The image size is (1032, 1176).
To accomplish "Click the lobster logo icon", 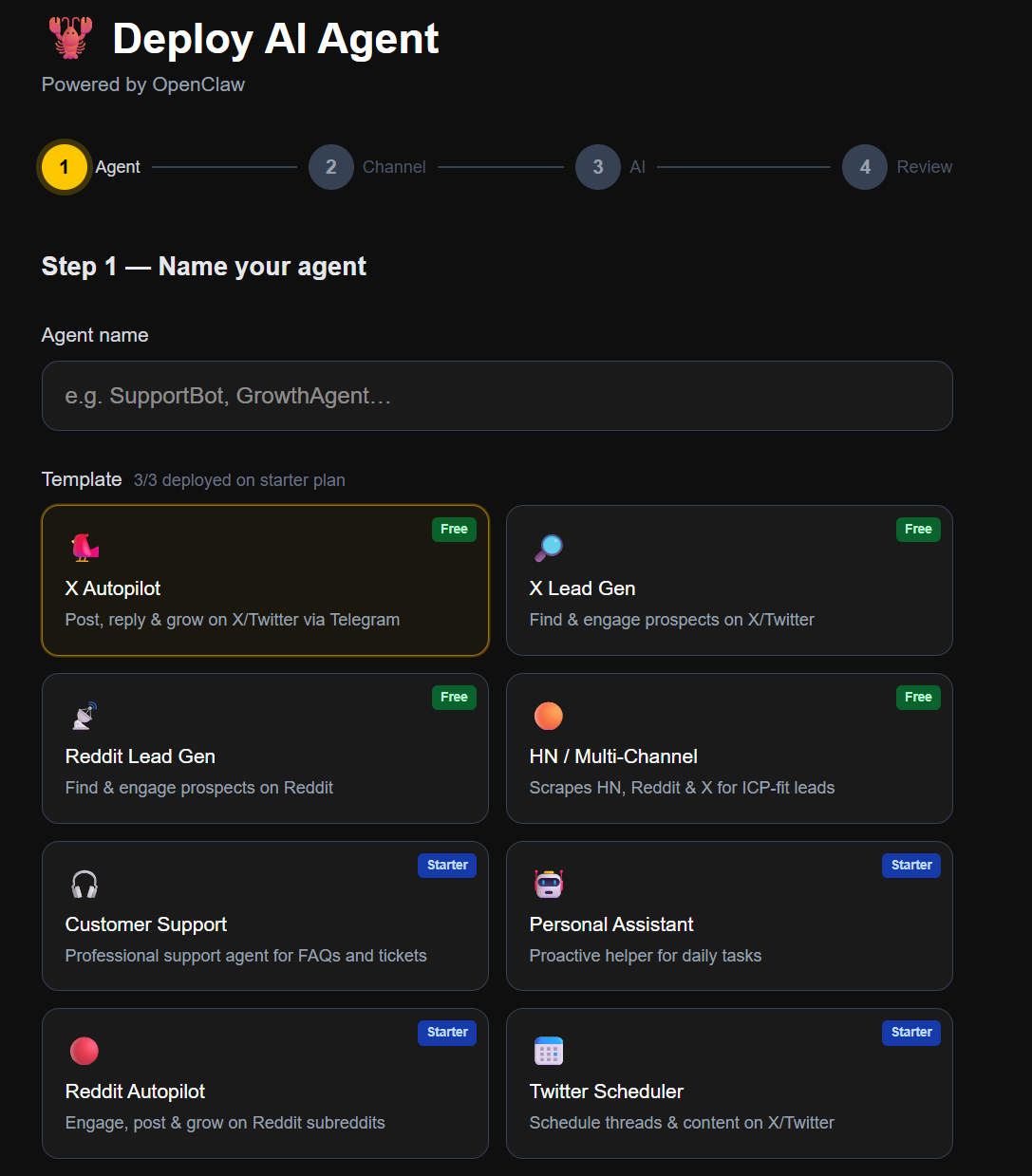I will [70, 38].
